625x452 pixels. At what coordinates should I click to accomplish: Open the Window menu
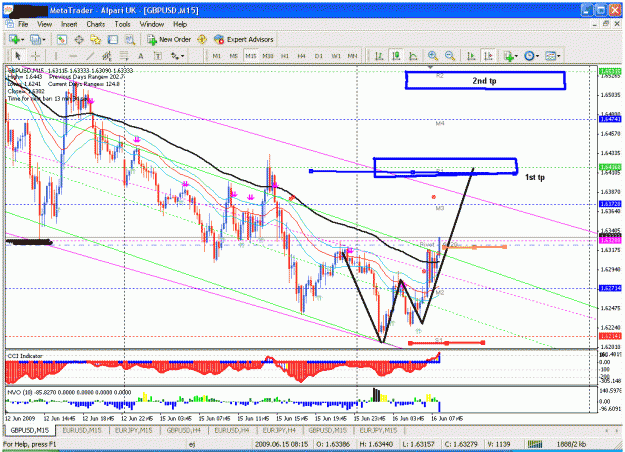coord(152,24)
